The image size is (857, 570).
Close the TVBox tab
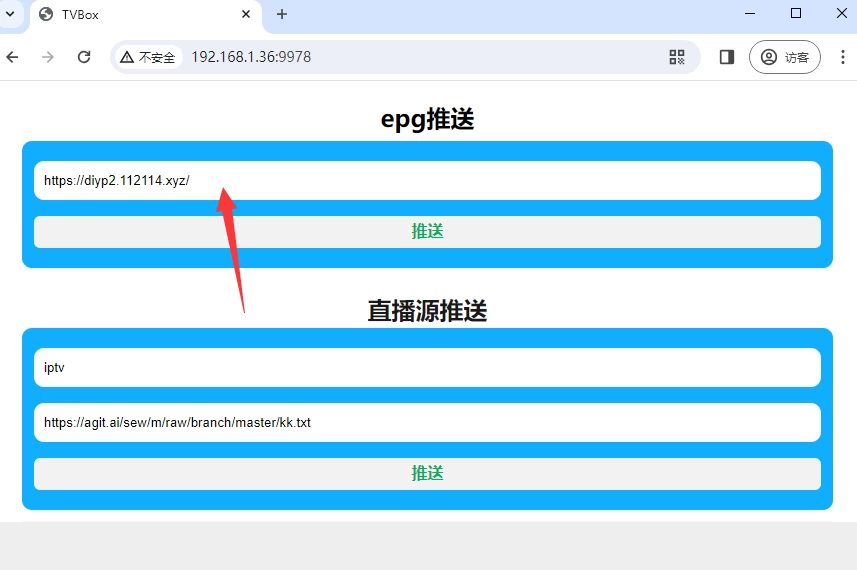[x=246, y=14]
